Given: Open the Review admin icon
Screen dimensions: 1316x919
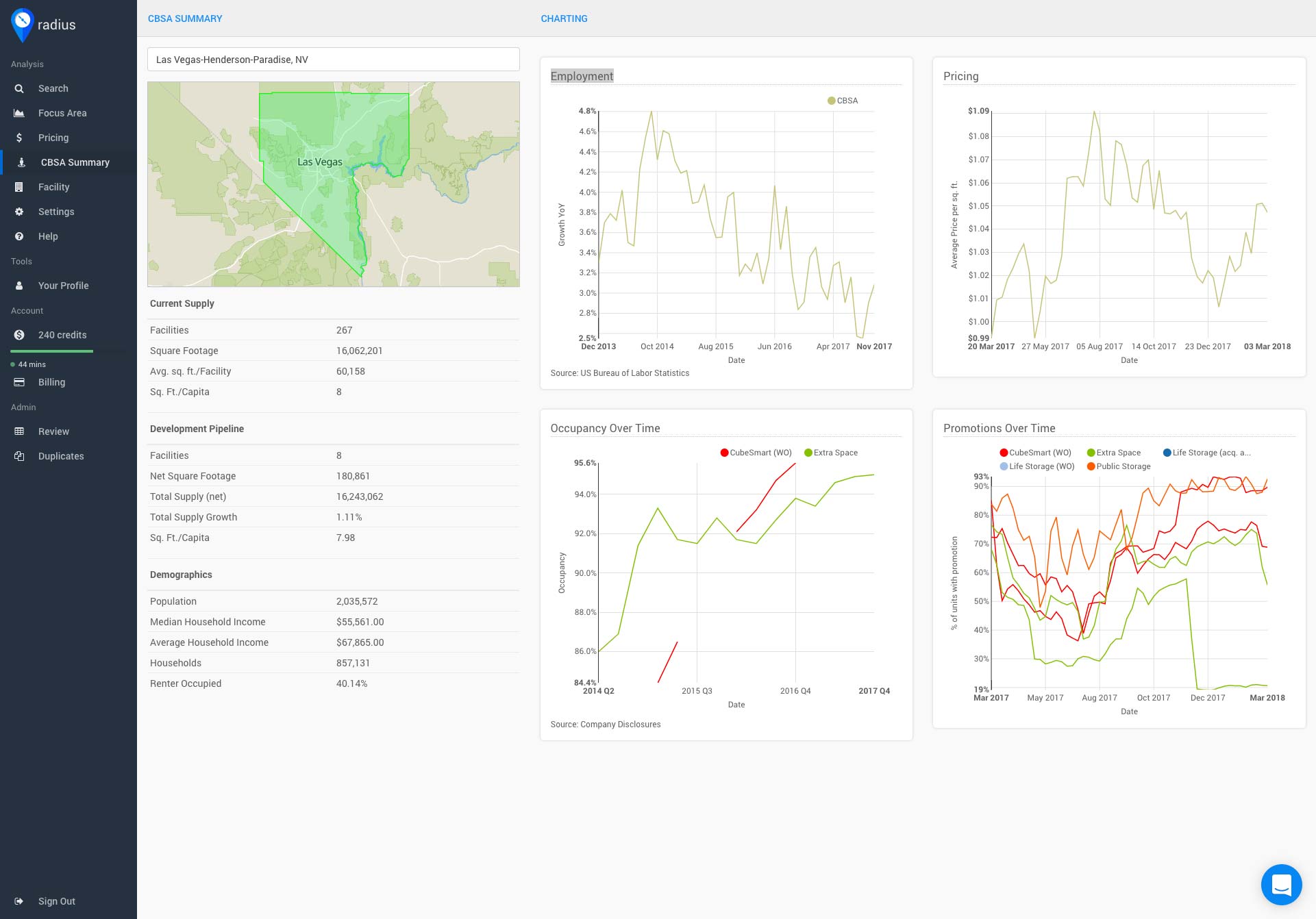Looking at the screenshot, I should 18,431.
